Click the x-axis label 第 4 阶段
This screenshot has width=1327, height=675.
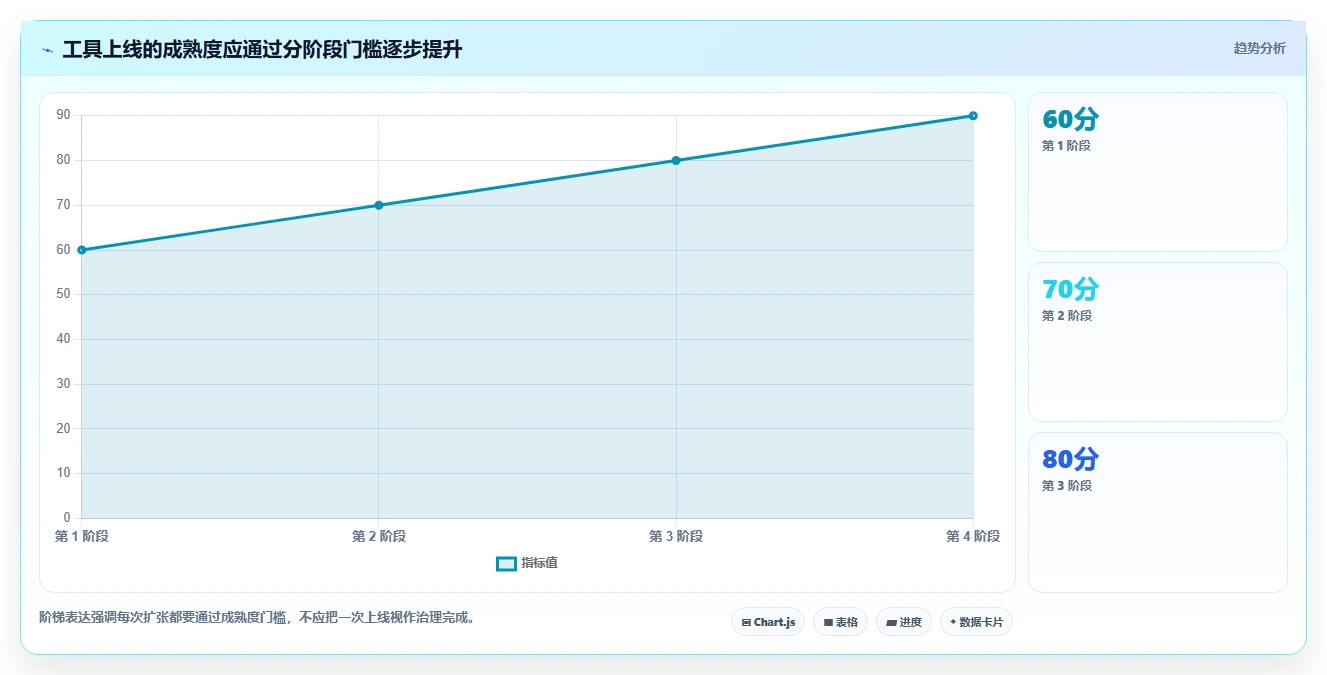973,536
